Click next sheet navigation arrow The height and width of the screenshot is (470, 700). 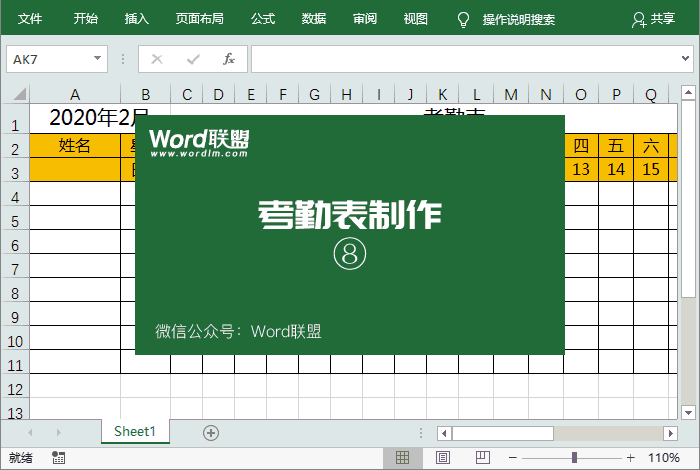point(58,432)
